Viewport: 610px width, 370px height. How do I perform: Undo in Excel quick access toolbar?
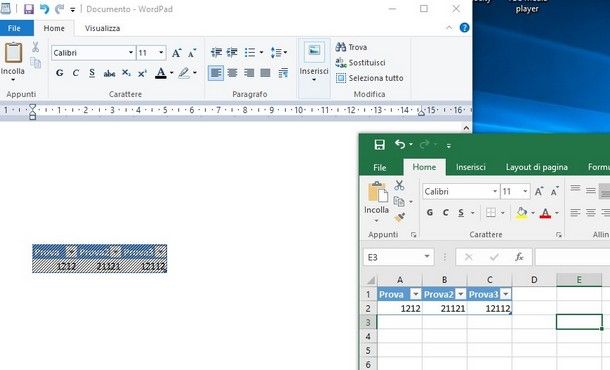pyautogui.click(x=400, y=144)
